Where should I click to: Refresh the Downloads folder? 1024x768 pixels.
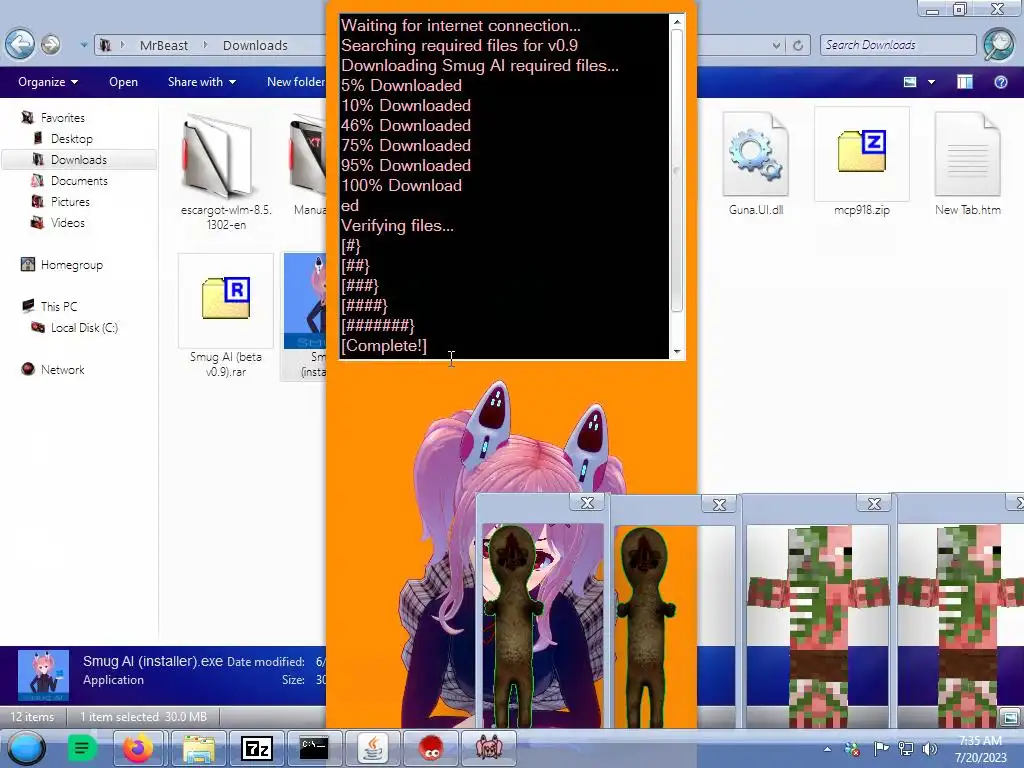tap(797, 45)
